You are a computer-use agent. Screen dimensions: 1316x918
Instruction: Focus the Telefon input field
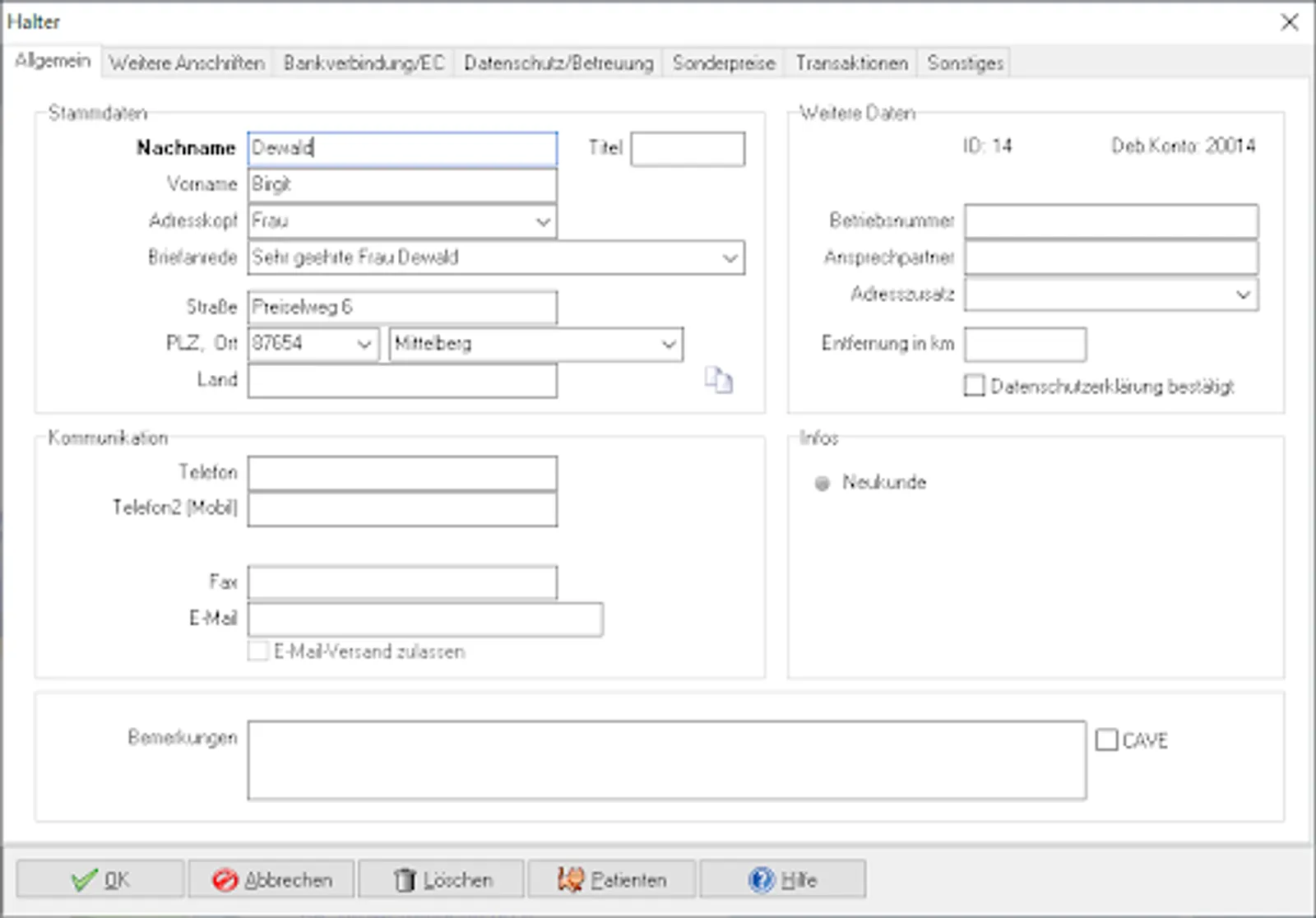(x=402, y=473)
